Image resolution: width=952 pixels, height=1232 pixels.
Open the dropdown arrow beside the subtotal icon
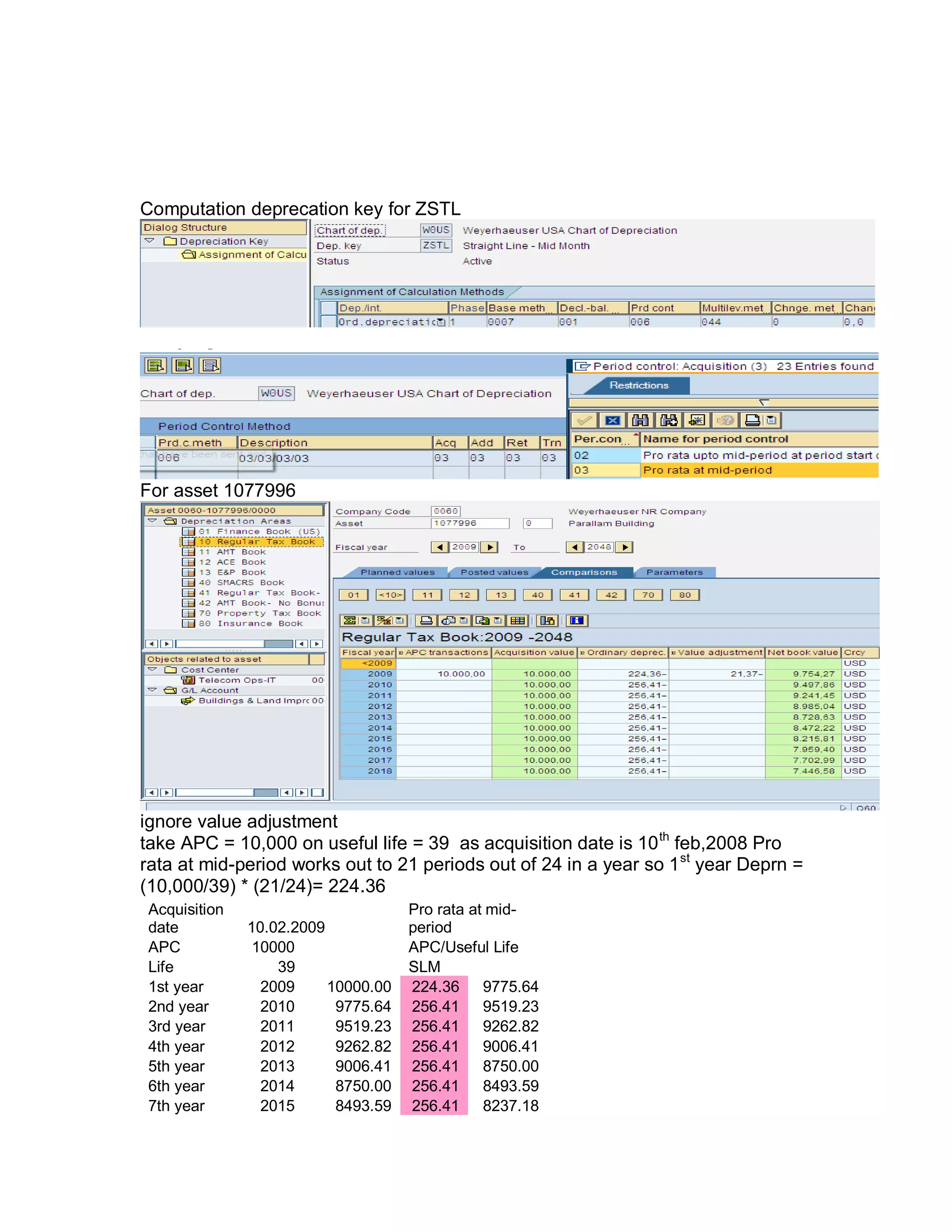pos(399,621)
